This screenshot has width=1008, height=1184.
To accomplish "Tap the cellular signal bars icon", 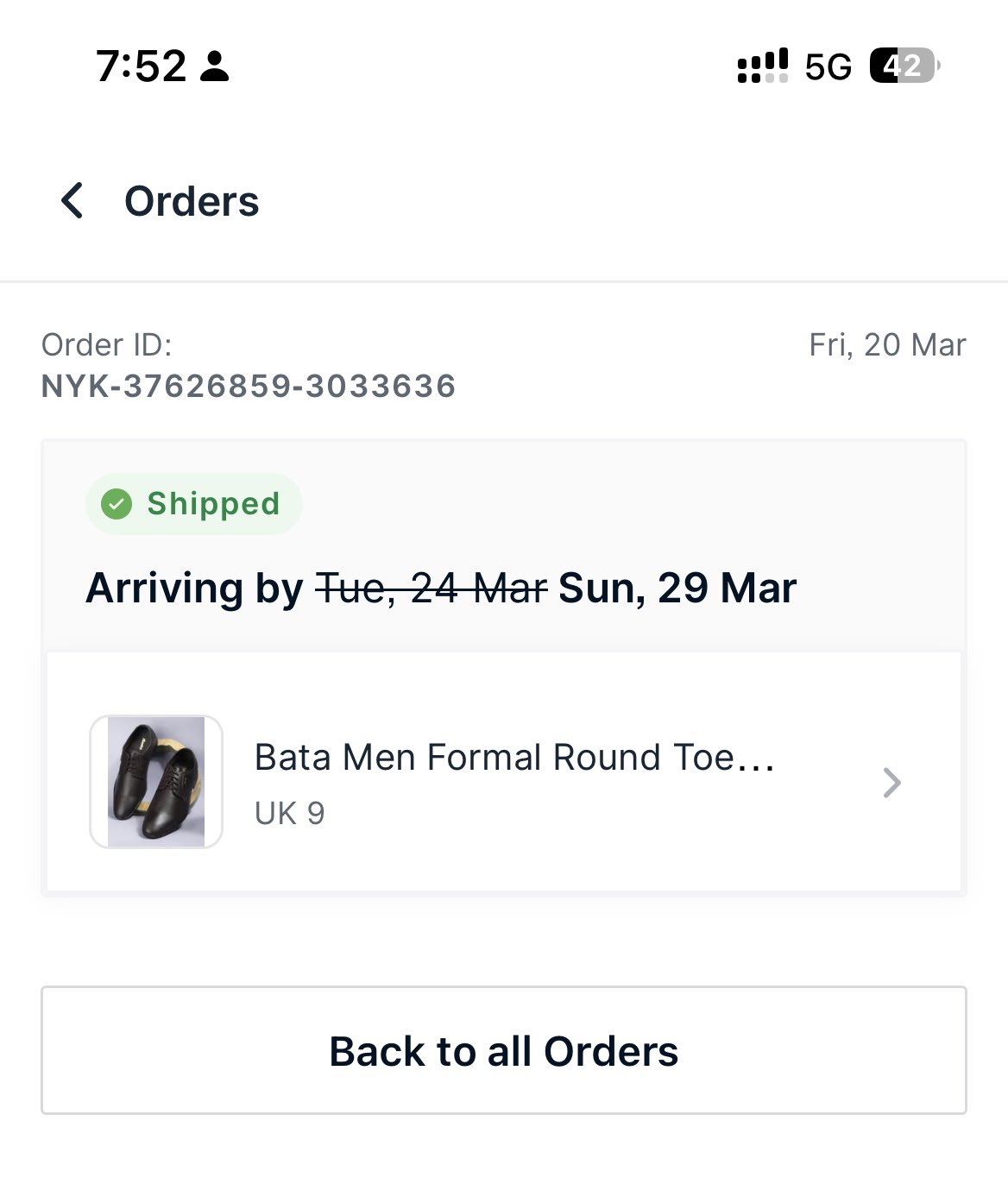I will click(x=762, y=66).
